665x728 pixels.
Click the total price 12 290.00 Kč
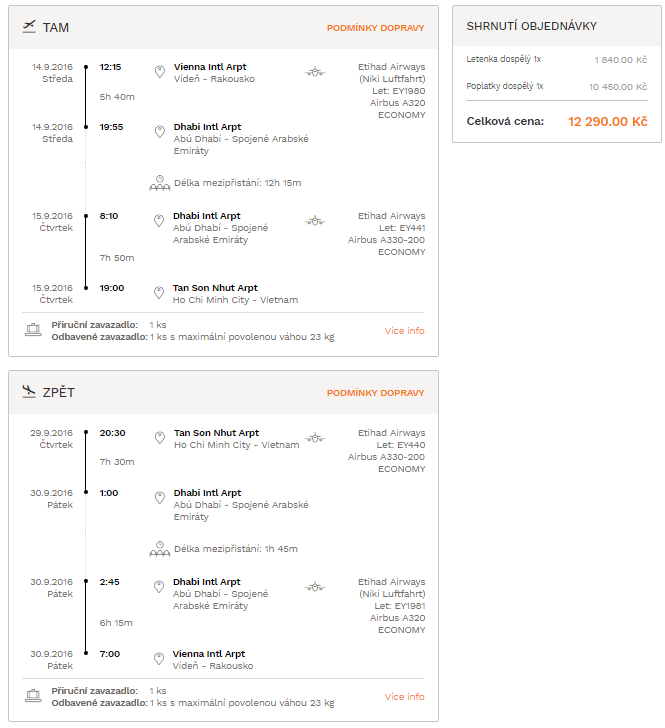point(607,122)
